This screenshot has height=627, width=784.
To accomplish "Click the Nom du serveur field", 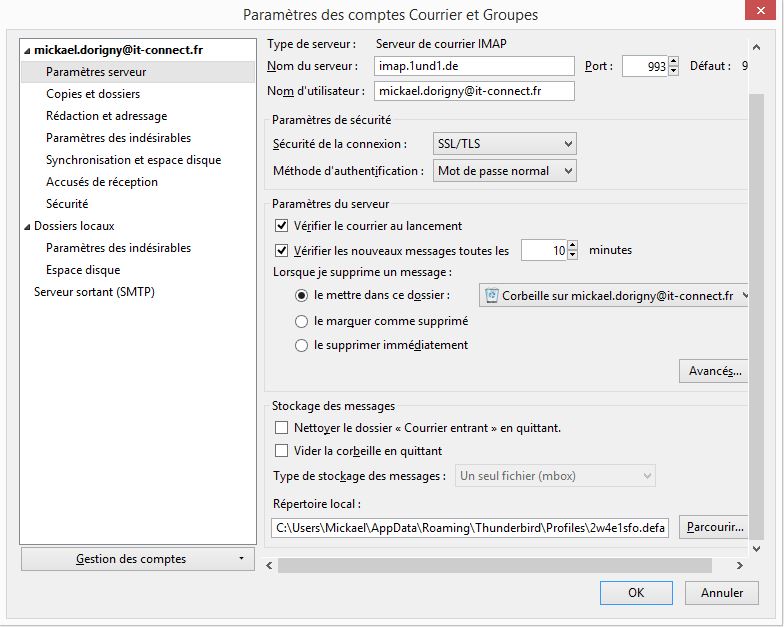I will pos(474,66).
